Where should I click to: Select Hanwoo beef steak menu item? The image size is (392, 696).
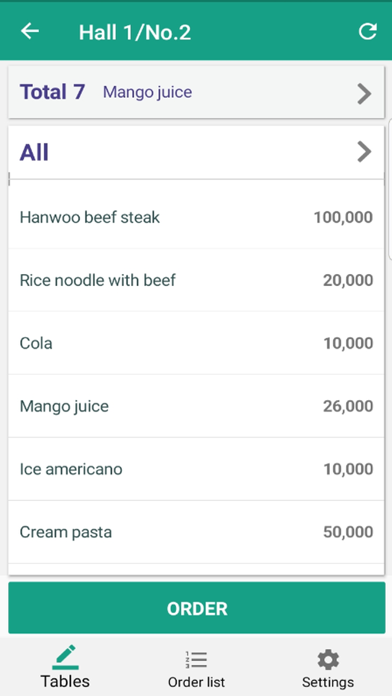pos(196,217)
